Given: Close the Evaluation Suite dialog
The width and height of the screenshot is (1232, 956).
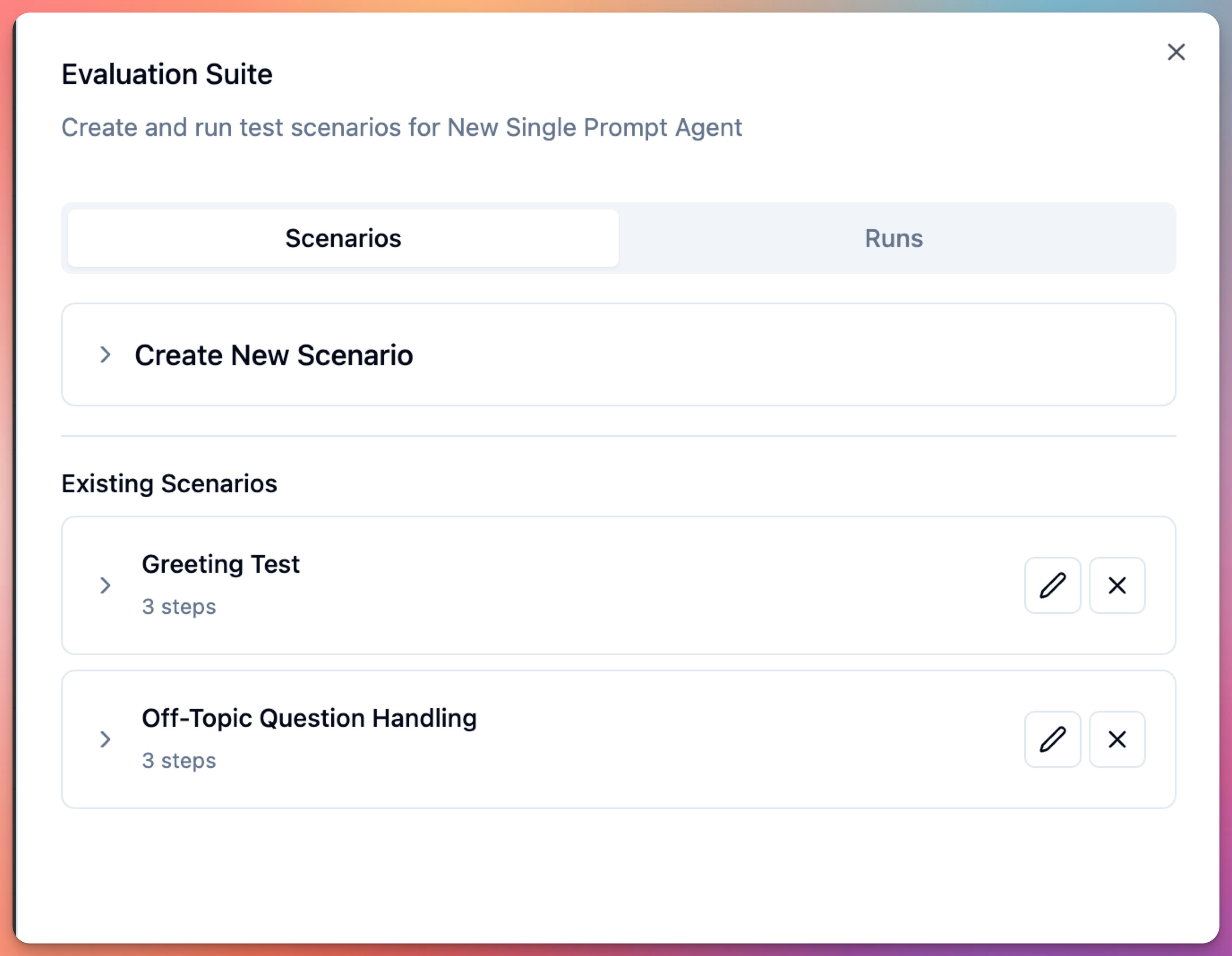Looking at the screenshot, I should point(1176,52).
